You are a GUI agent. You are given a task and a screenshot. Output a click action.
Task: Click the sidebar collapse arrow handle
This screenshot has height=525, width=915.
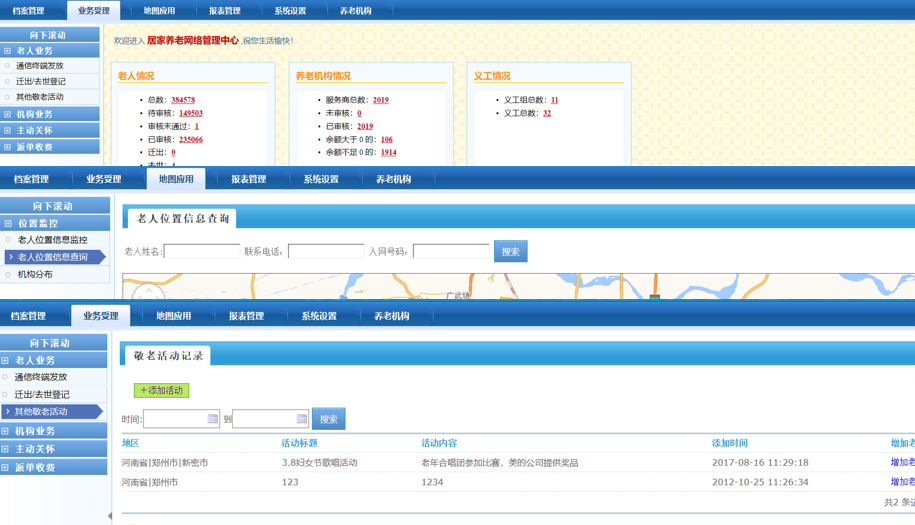[110, 516]
